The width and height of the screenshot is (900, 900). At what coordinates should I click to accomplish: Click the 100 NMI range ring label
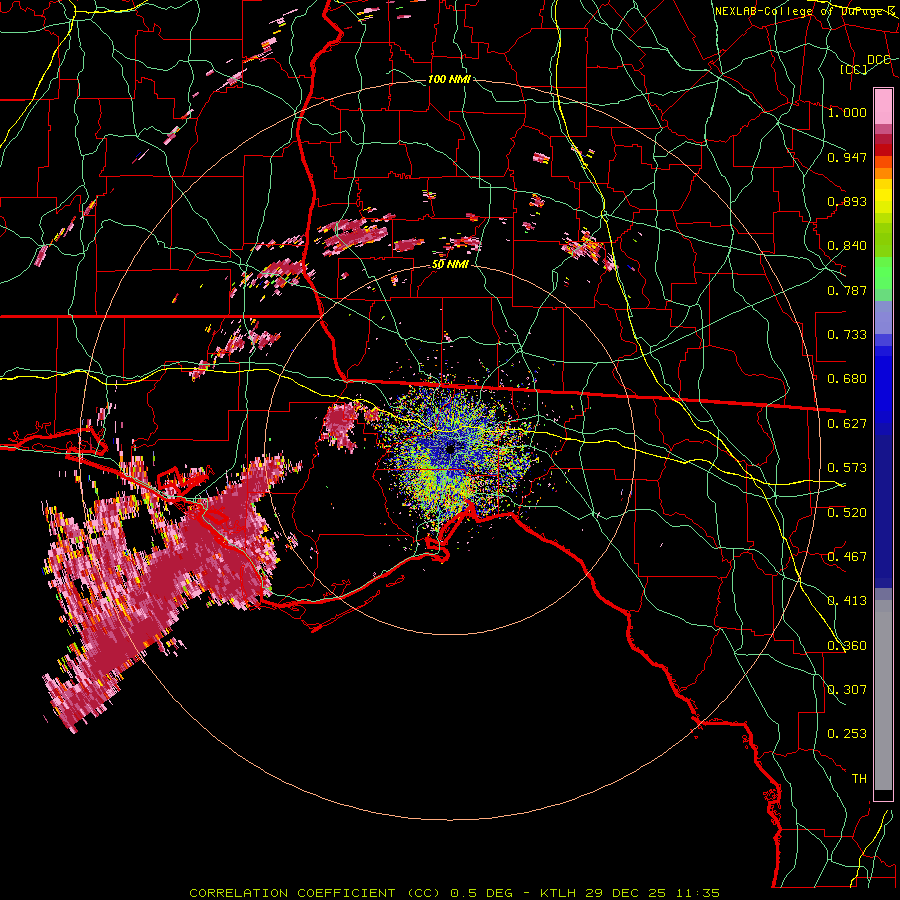(449, 79)
